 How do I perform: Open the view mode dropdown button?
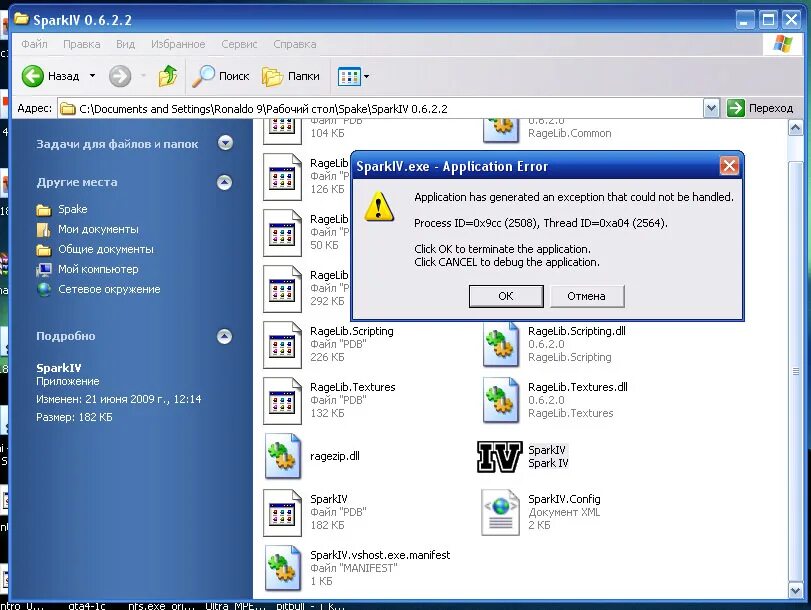pyautogui.click(x=354, y=77)
